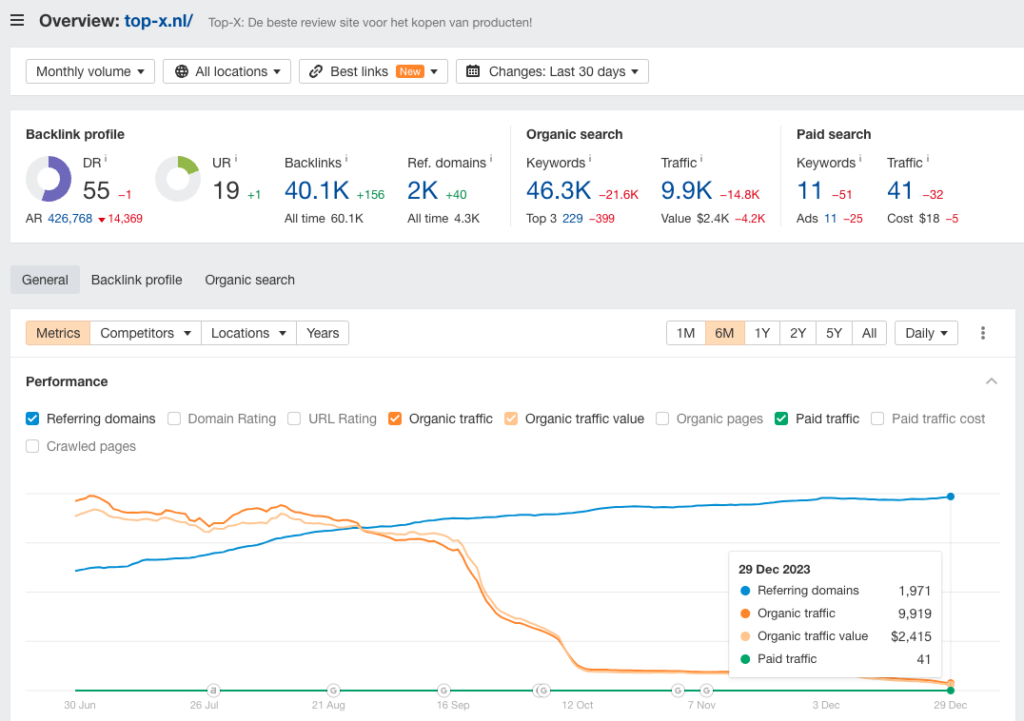Switch to the Organic search tab

(x=250, y=280)
